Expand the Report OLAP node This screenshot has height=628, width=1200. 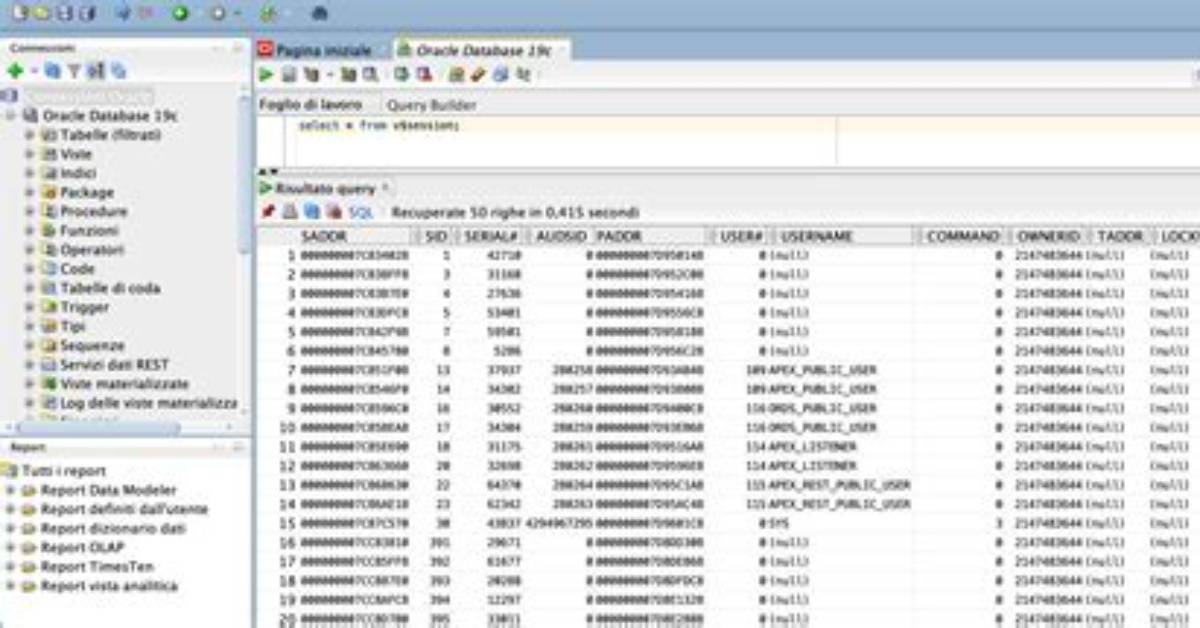pyautogui.click(x=11, y=547)
